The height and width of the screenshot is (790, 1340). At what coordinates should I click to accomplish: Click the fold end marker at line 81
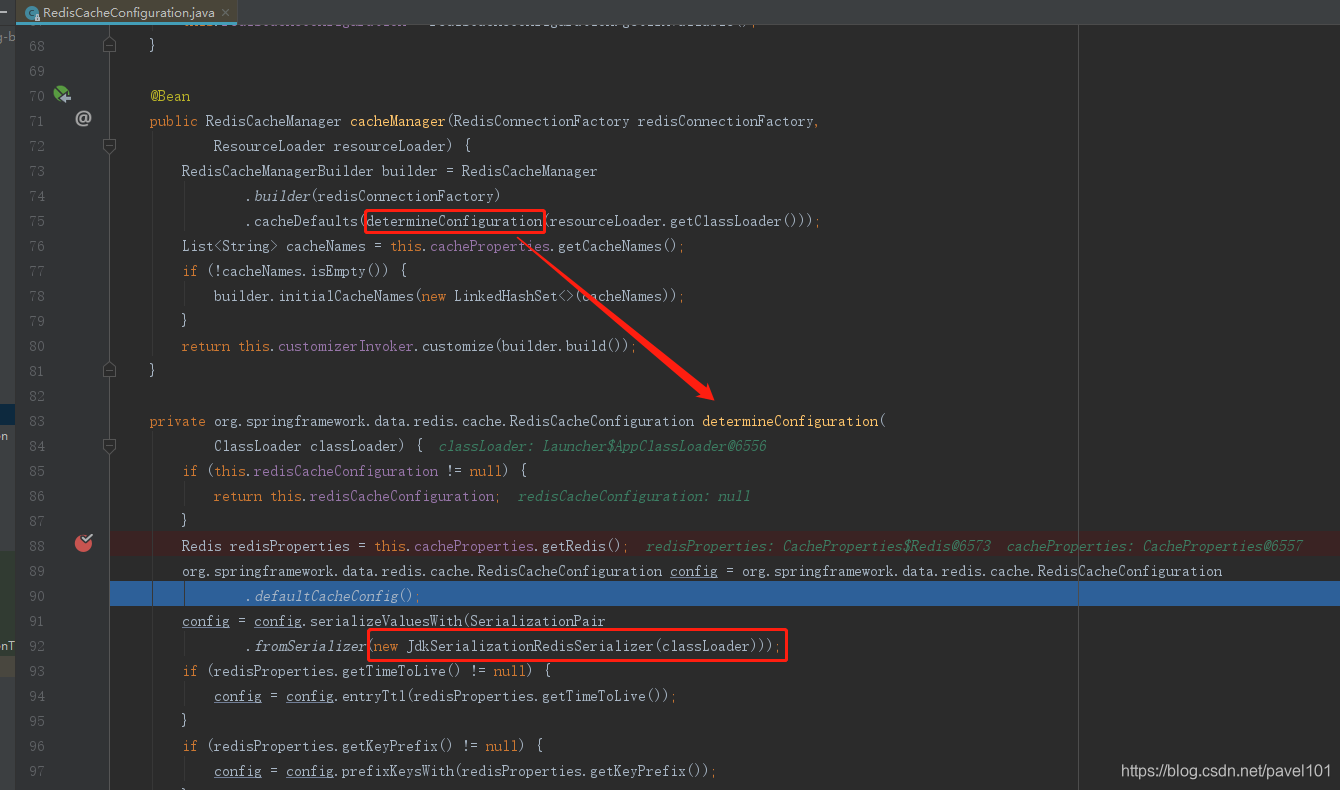(110, 370)
